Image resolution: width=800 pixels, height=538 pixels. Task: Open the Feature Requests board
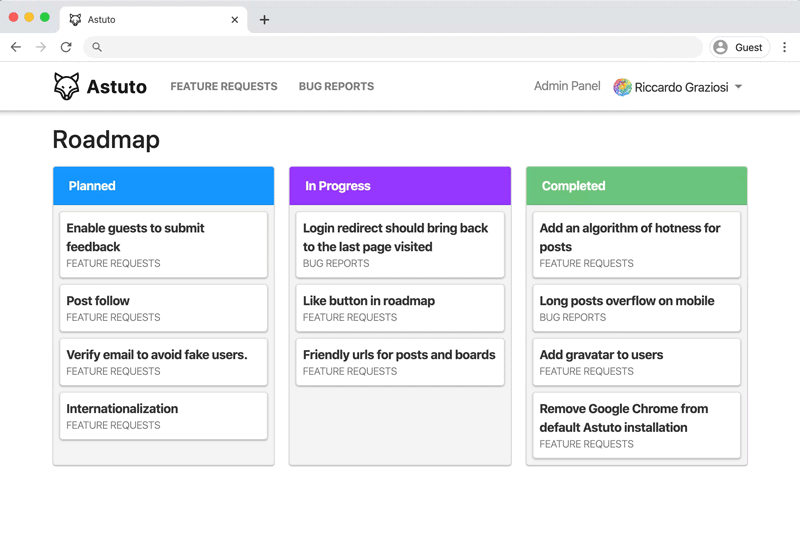click(224, 87)
